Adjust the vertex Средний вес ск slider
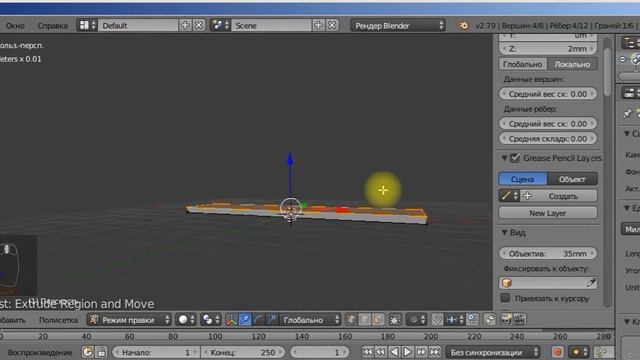Viewport: 640px width, 360px height. tap(548, 94)
